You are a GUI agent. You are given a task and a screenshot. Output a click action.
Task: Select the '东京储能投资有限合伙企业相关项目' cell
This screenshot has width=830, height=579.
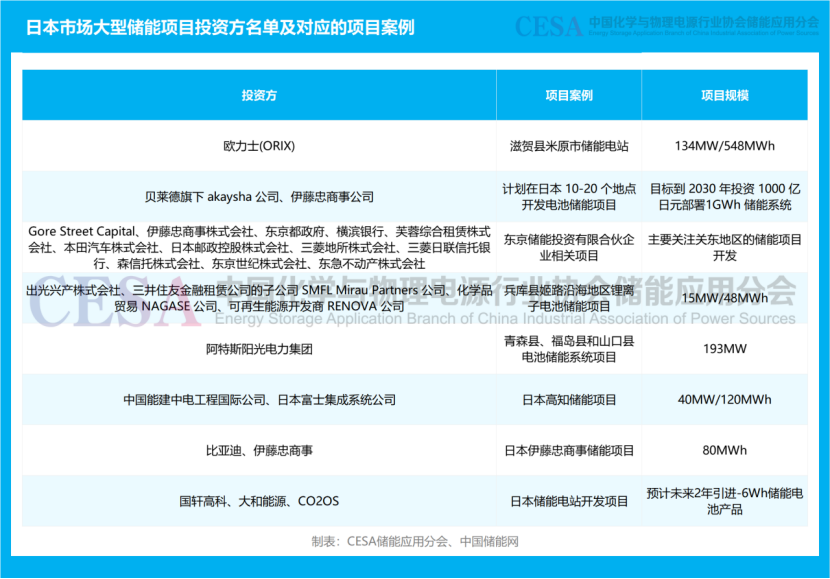[x=569, y=247]
